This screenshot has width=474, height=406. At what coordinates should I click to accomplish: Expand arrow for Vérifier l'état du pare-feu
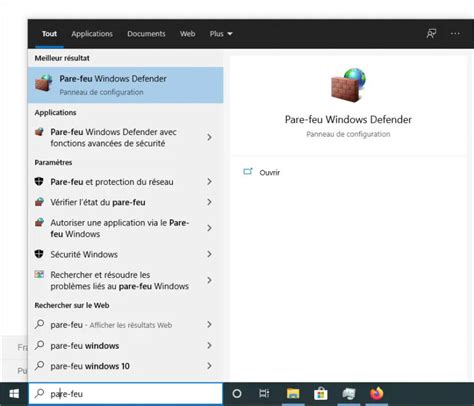[x=209, y=202]
